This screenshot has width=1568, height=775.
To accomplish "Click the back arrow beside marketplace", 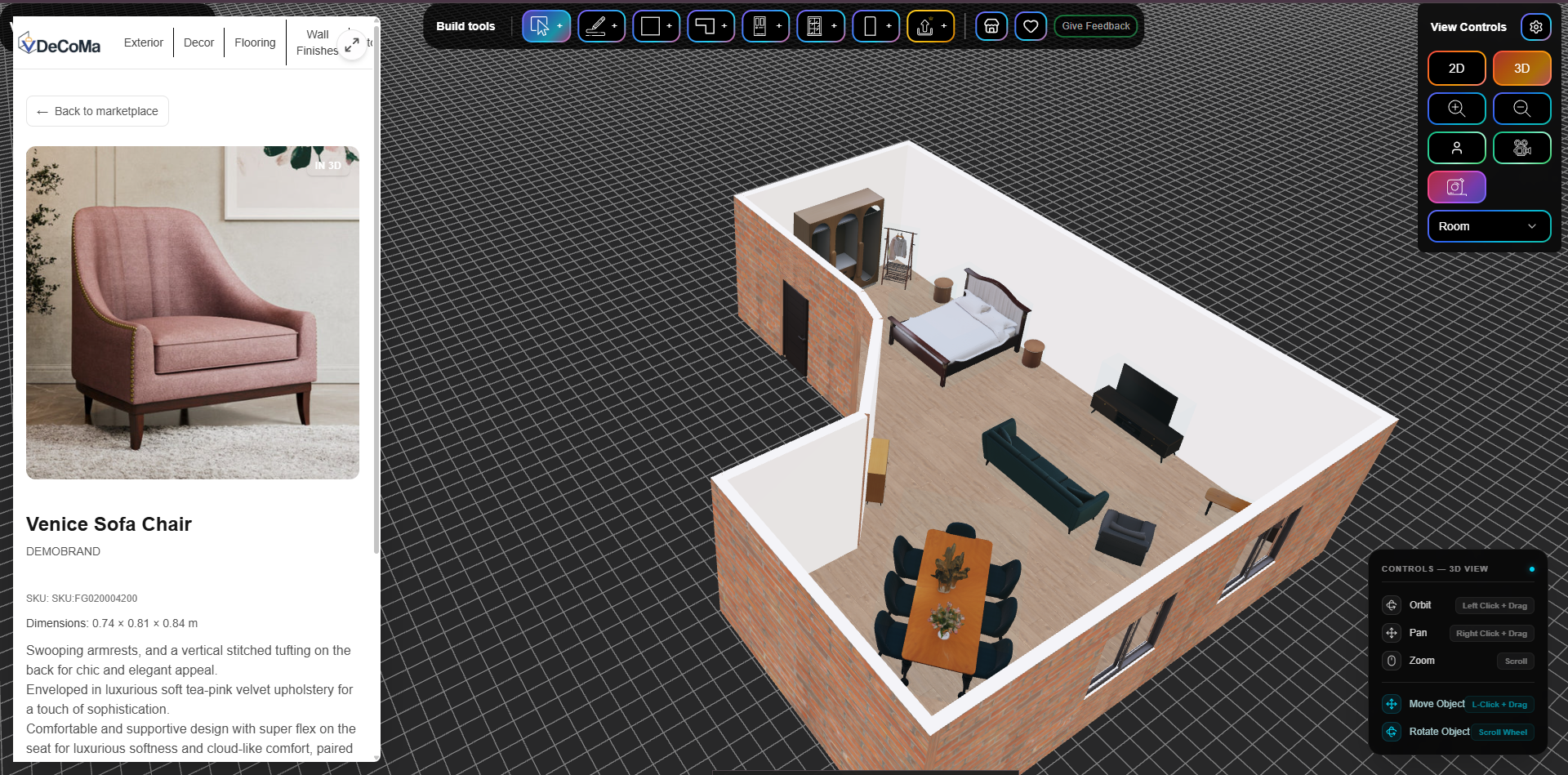I will pos(42,112).
